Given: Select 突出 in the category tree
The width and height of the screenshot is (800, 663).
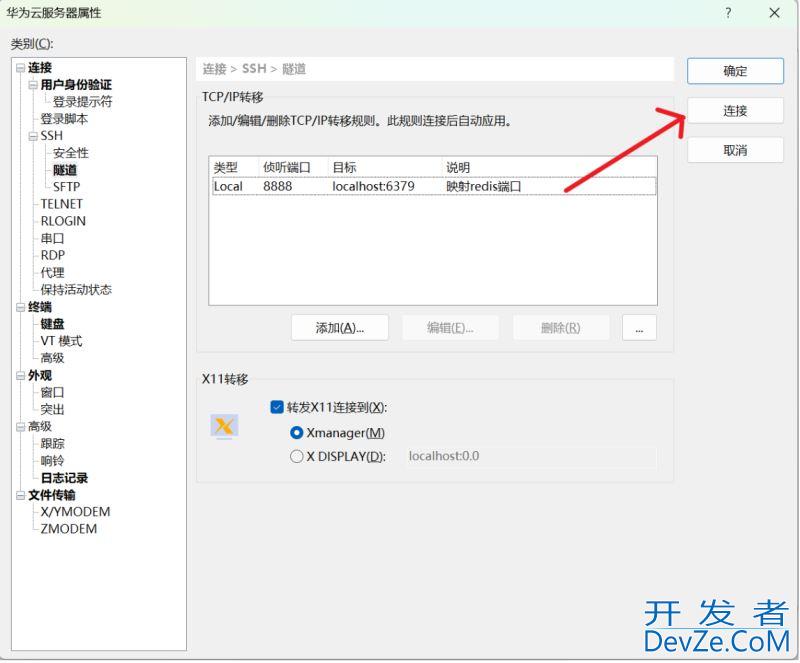Looking at the screenshot, I should [52, 409].
